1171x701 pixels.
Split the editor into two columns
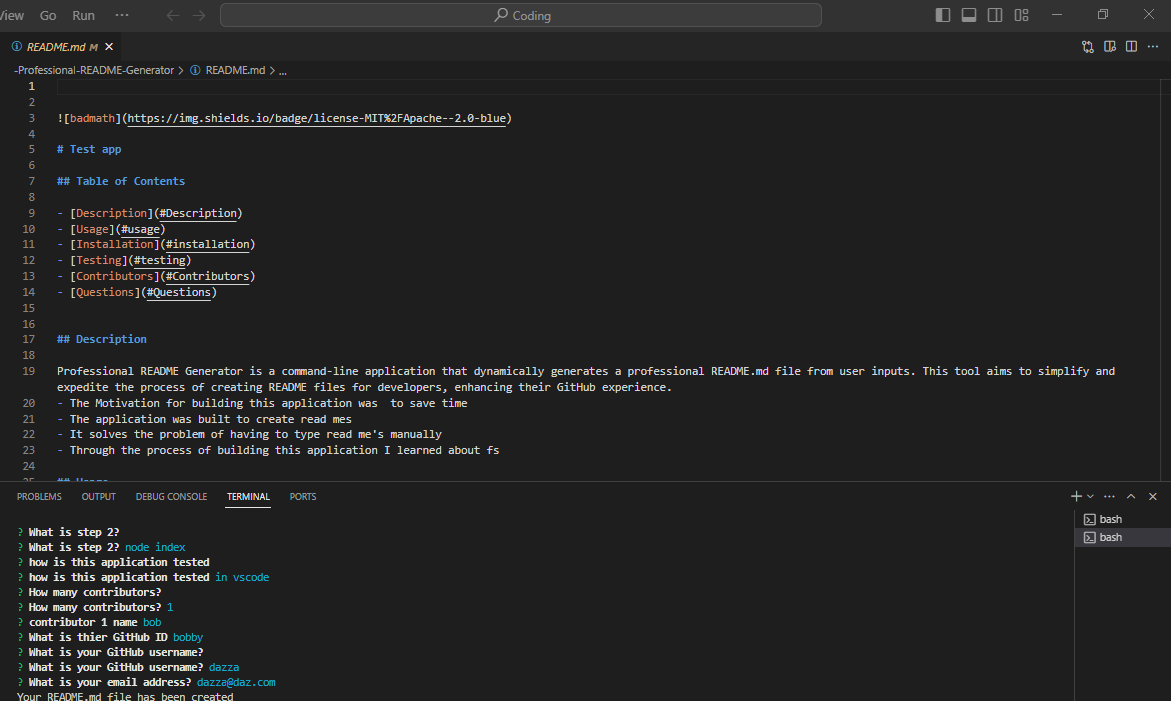coord(1131,46)
